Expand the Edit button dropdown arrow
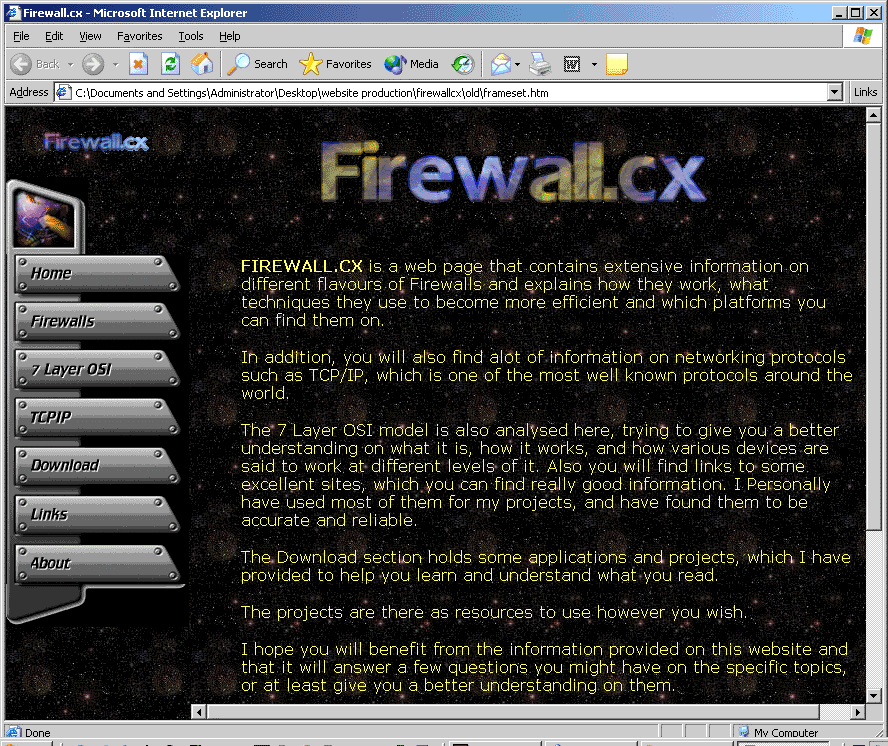Image resolution: width=888 pixels, height=746 pixels. (x=594, y=65)
